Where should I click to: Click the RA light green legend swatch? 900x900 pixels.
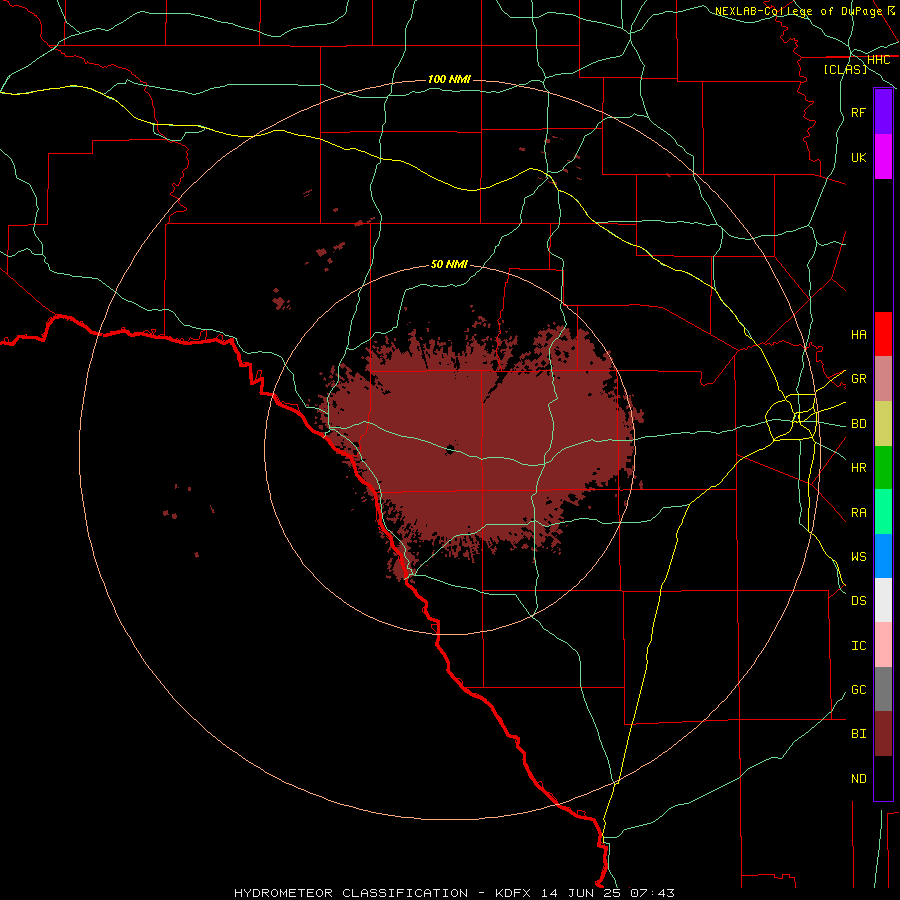(883, 512)
